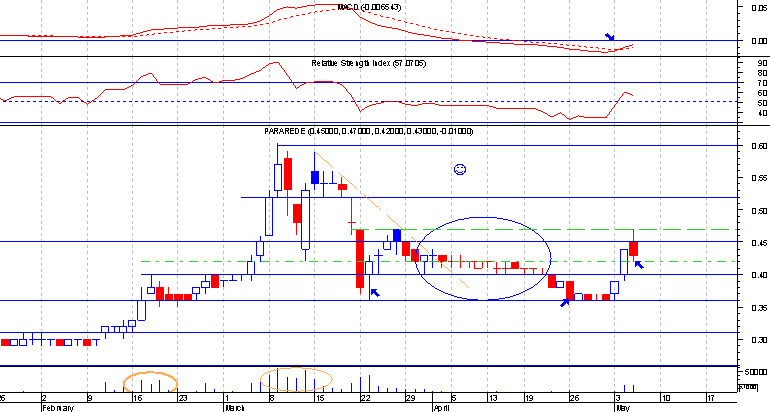Select the March month label
The image size is (770, 412).
235,408
